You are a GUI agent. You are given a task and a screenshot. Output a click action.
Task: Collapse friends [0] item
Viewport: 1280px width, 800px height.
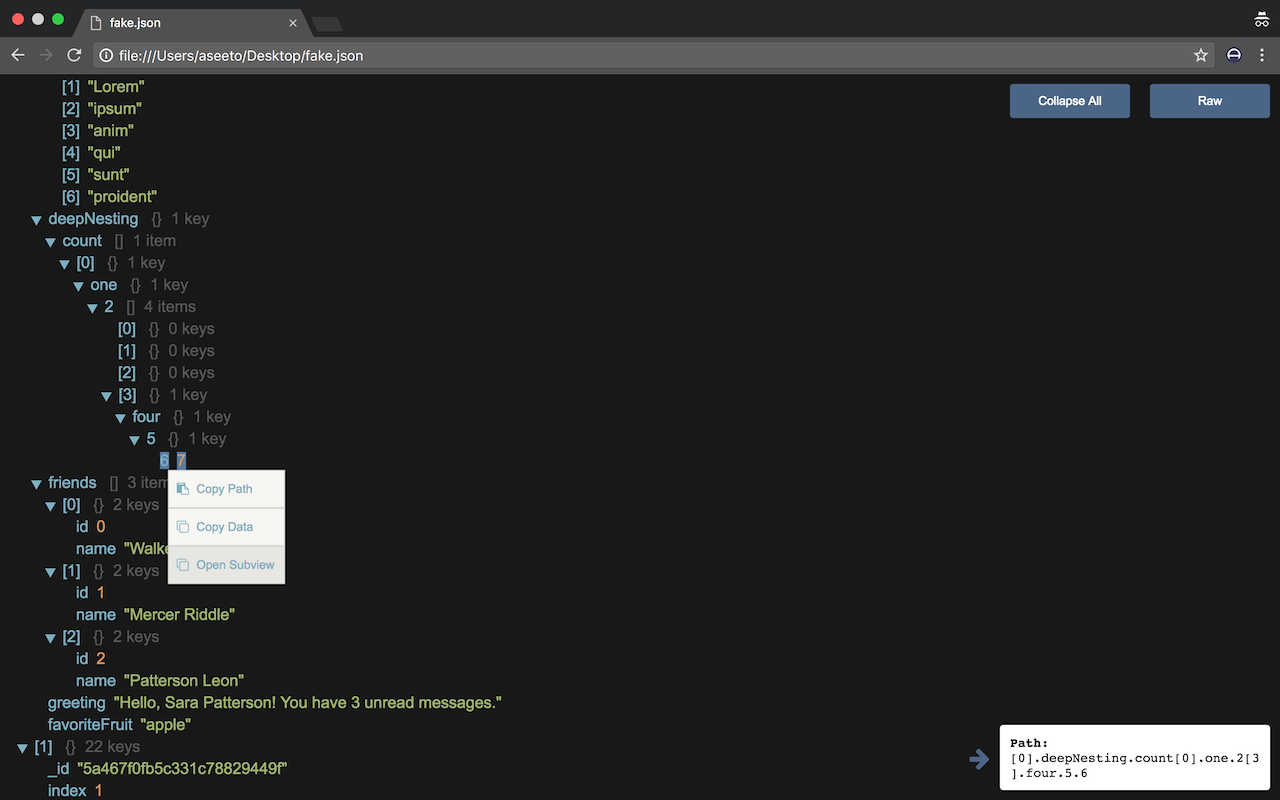coord(52,506)
